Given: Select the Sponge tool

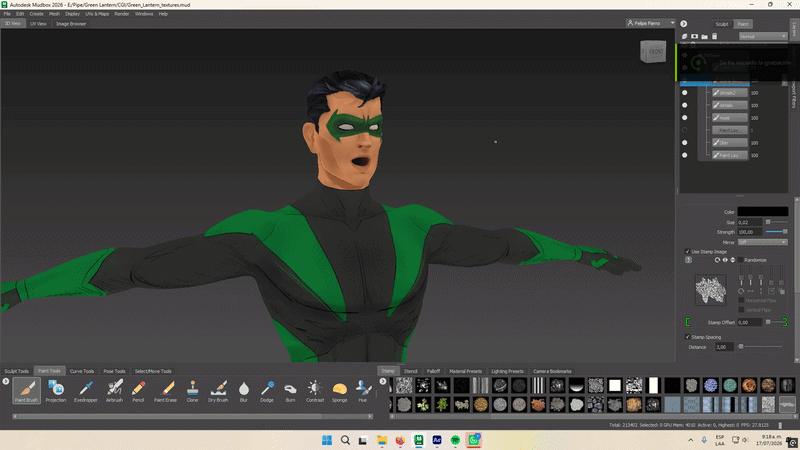Looking at the screenshot, I should (x=340, y=391).
